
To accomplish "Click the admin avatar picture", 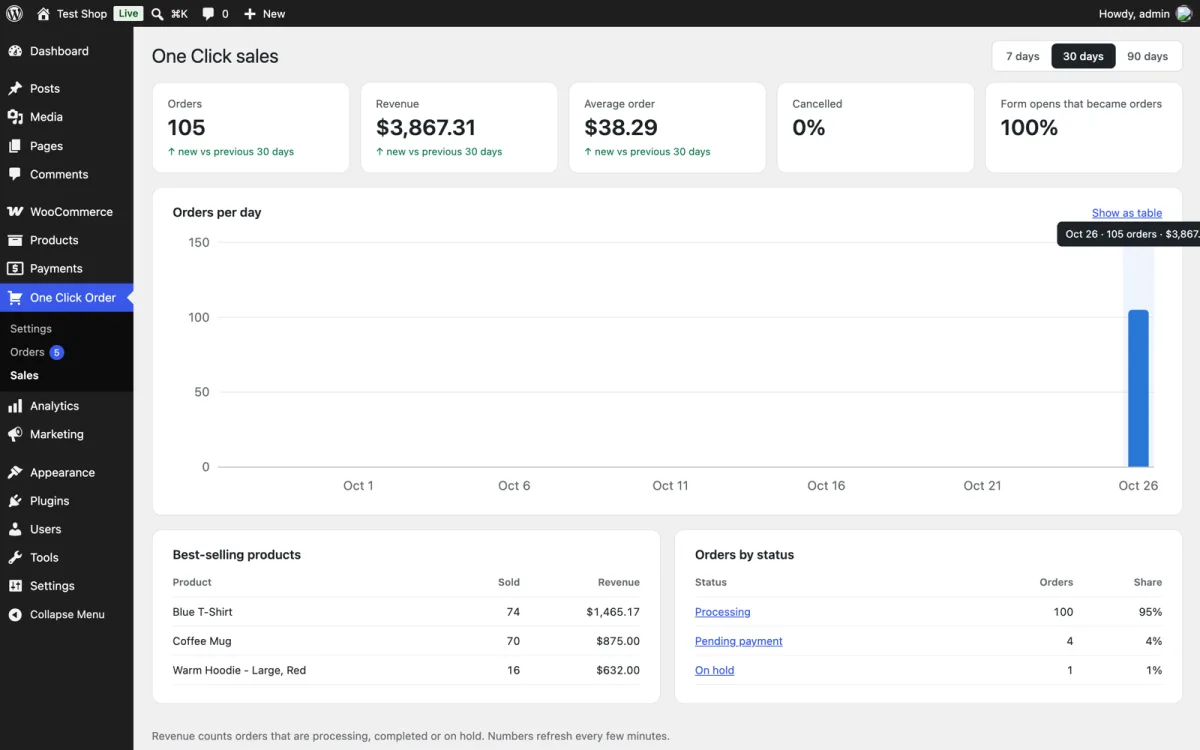I will [1183, 14].
